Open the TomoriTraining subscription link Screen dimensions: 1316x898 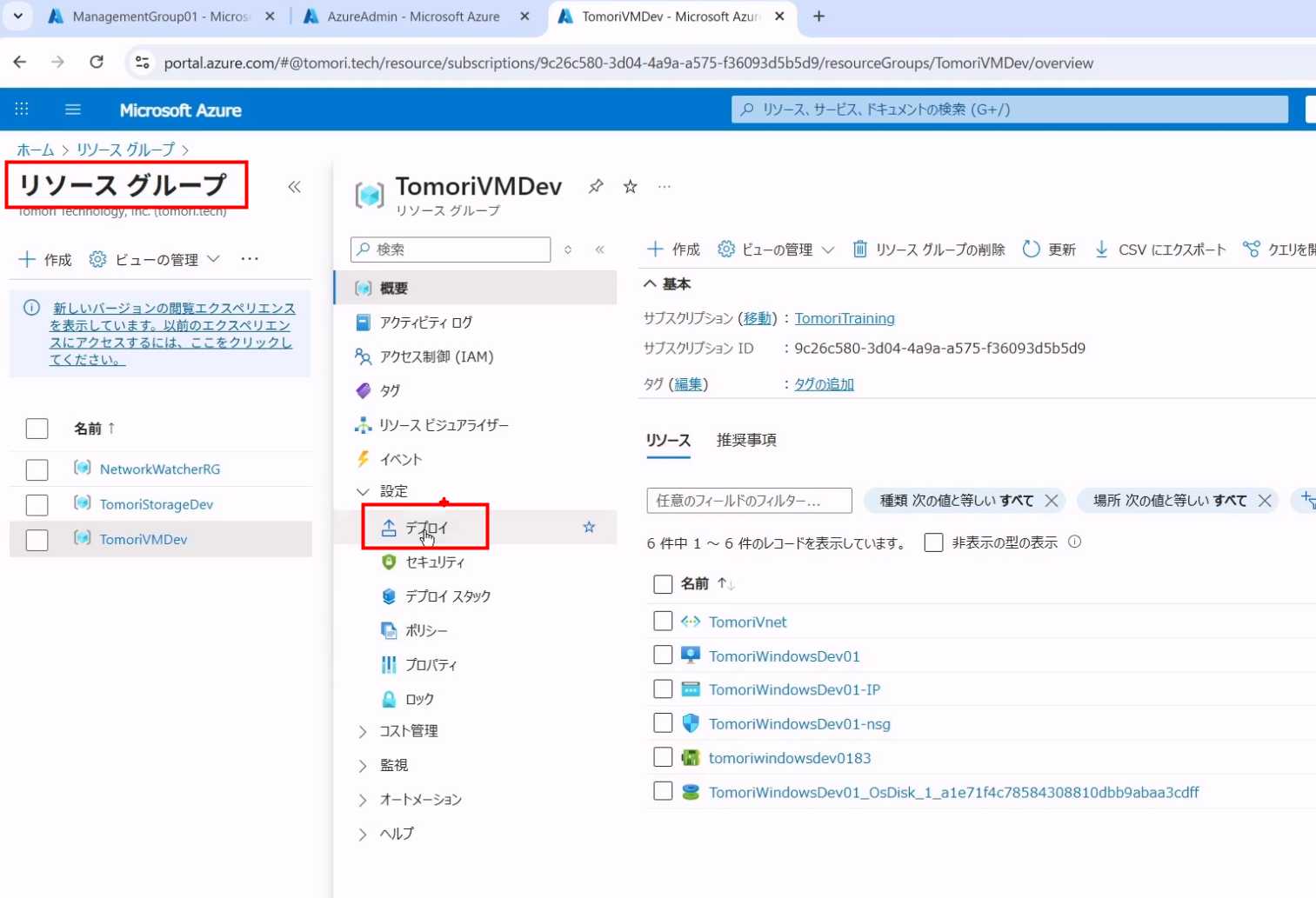844,318
